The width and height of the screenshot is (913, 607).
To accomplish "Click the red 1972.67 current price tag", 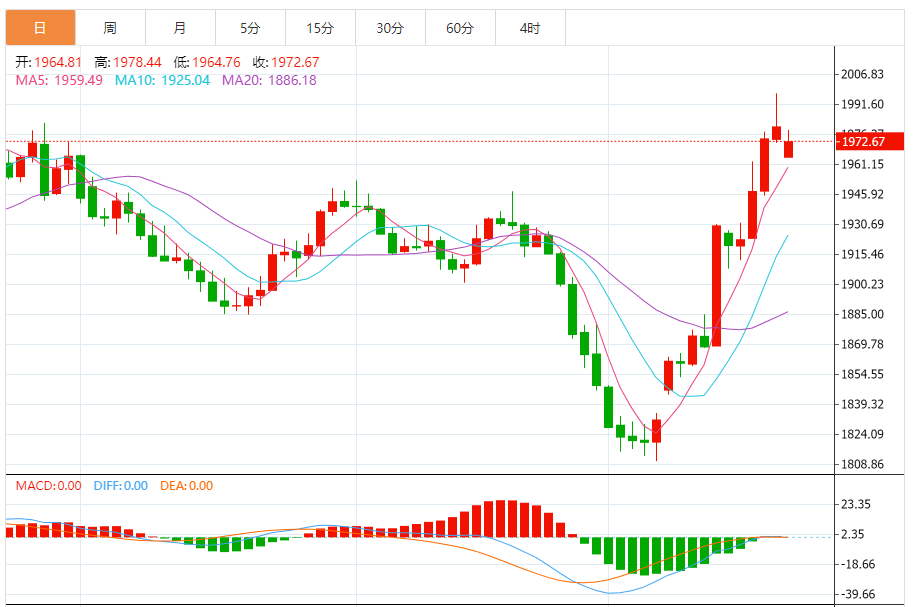I will pyautogui.click(x=869, y=142).
